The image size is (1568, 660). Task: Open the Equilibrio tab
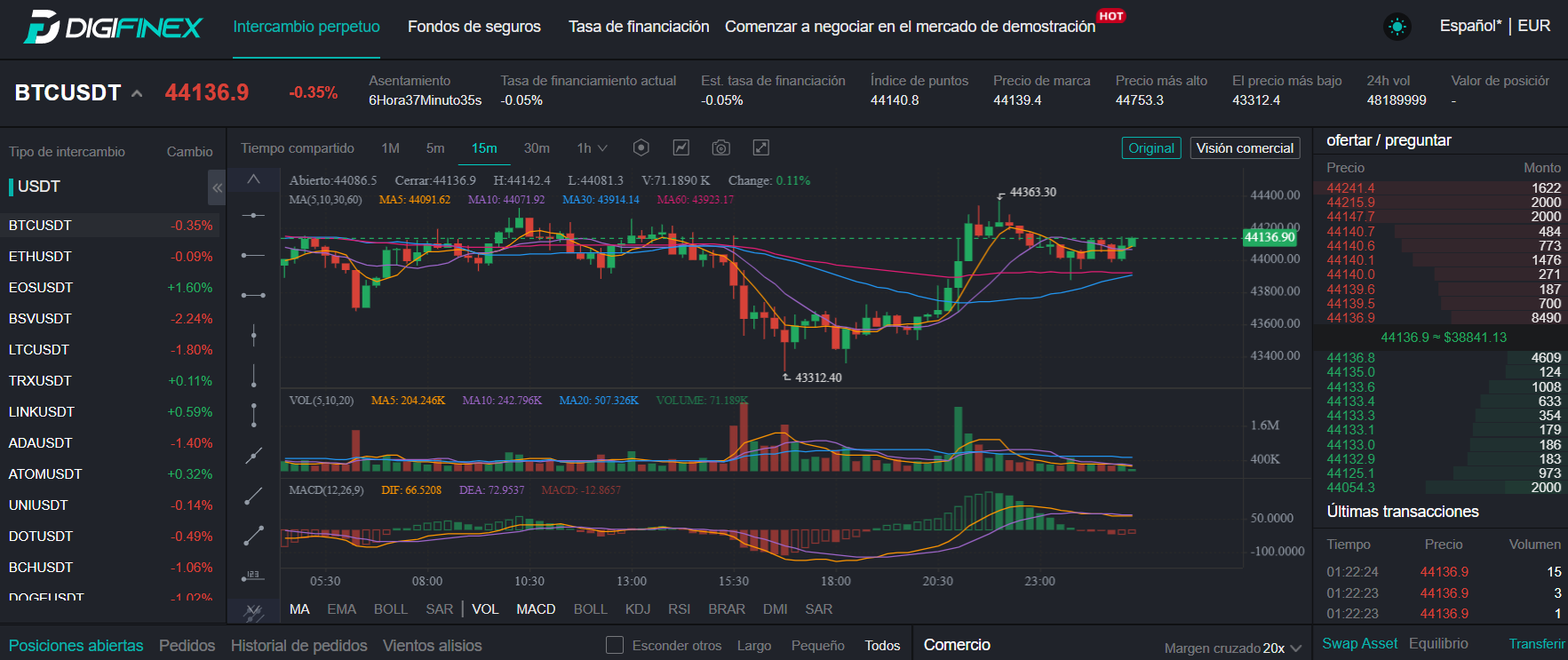(1438, 644)
